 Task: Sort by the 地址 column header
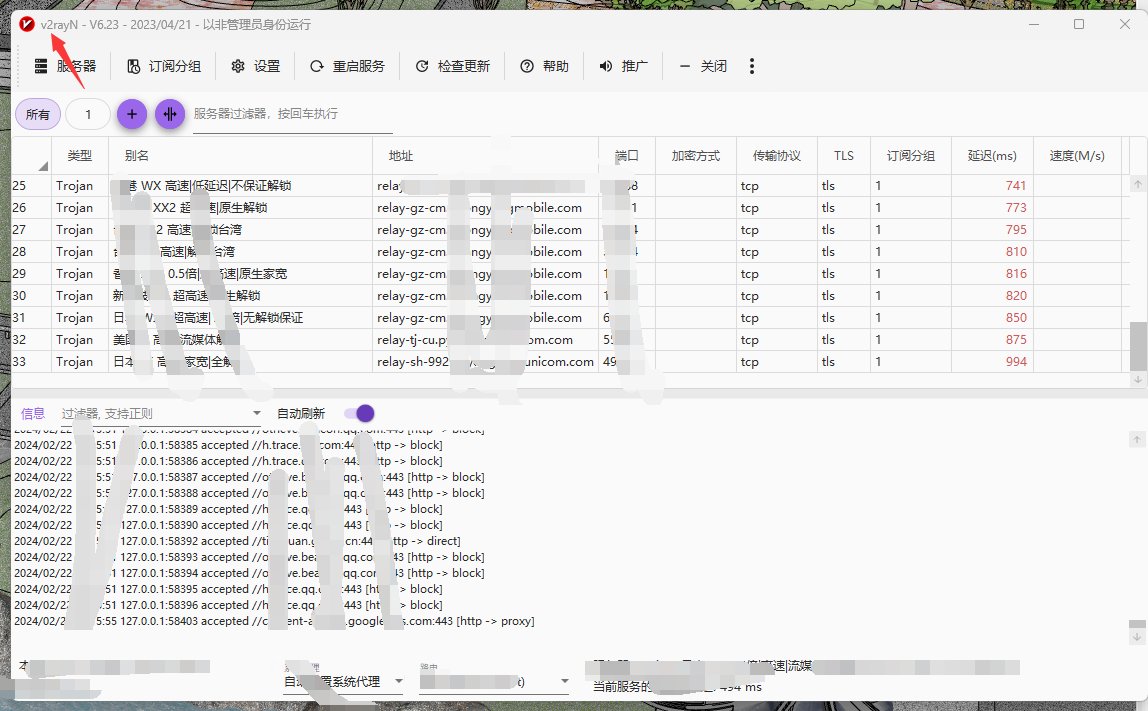(x=485, y=156)
